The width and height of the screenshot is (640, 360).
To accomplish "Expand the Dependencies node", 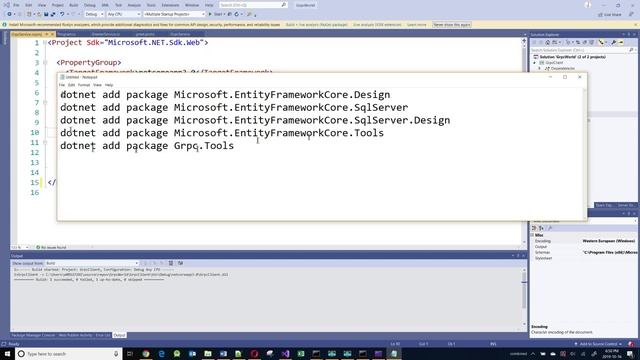I will coord(540,69).
